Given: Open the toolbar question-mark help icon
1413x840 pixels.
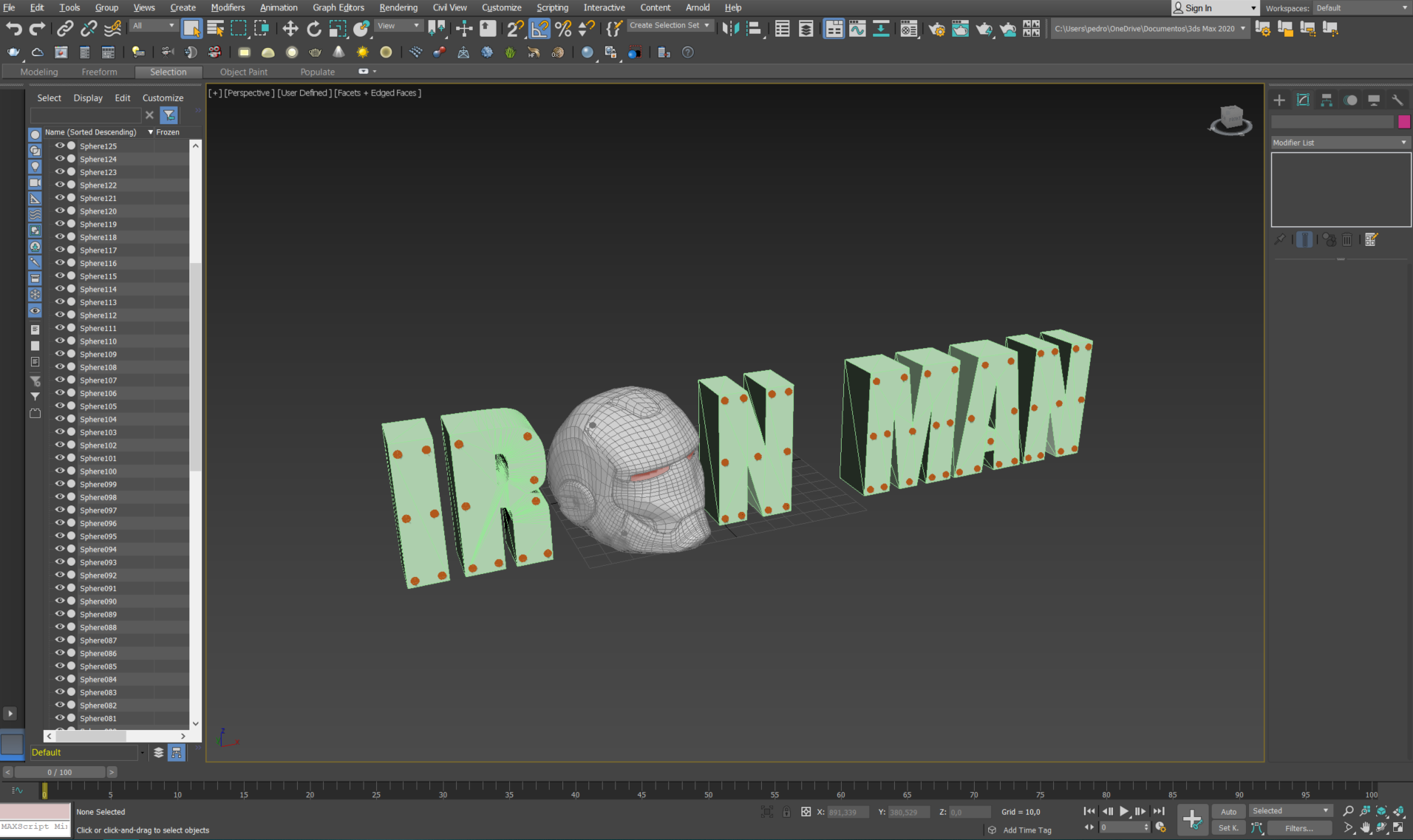Looking at the screenshot, I should click(x=688, y=52).
